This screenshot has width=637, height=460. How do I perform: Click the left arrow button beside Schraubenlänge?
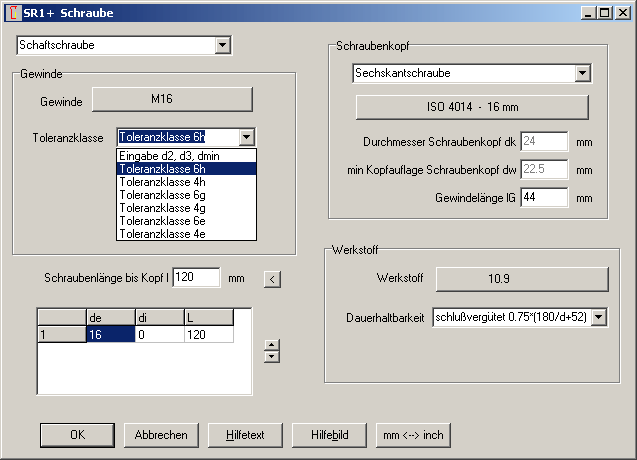[x=271, y=278]
